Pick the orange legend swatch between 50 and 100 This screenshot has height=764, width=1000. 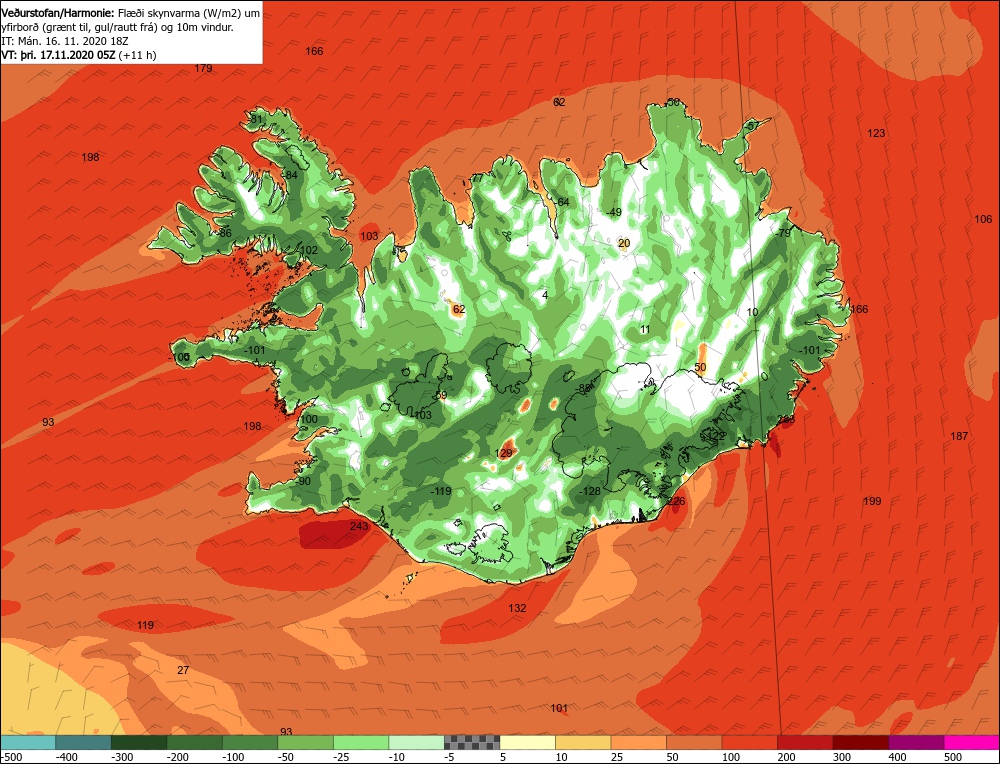click(x=693, y=742)
